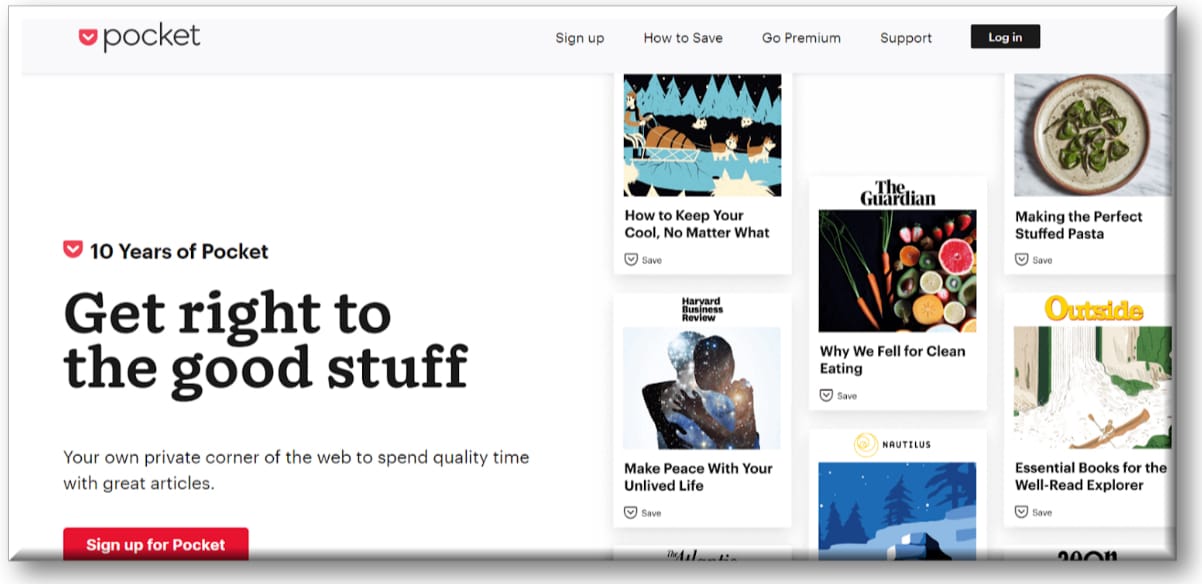The width and height of the screenshot is (1202, 584).
Task: Click the Outside magazine logo
Action: pyautogui.click(x=1093, y=308)
